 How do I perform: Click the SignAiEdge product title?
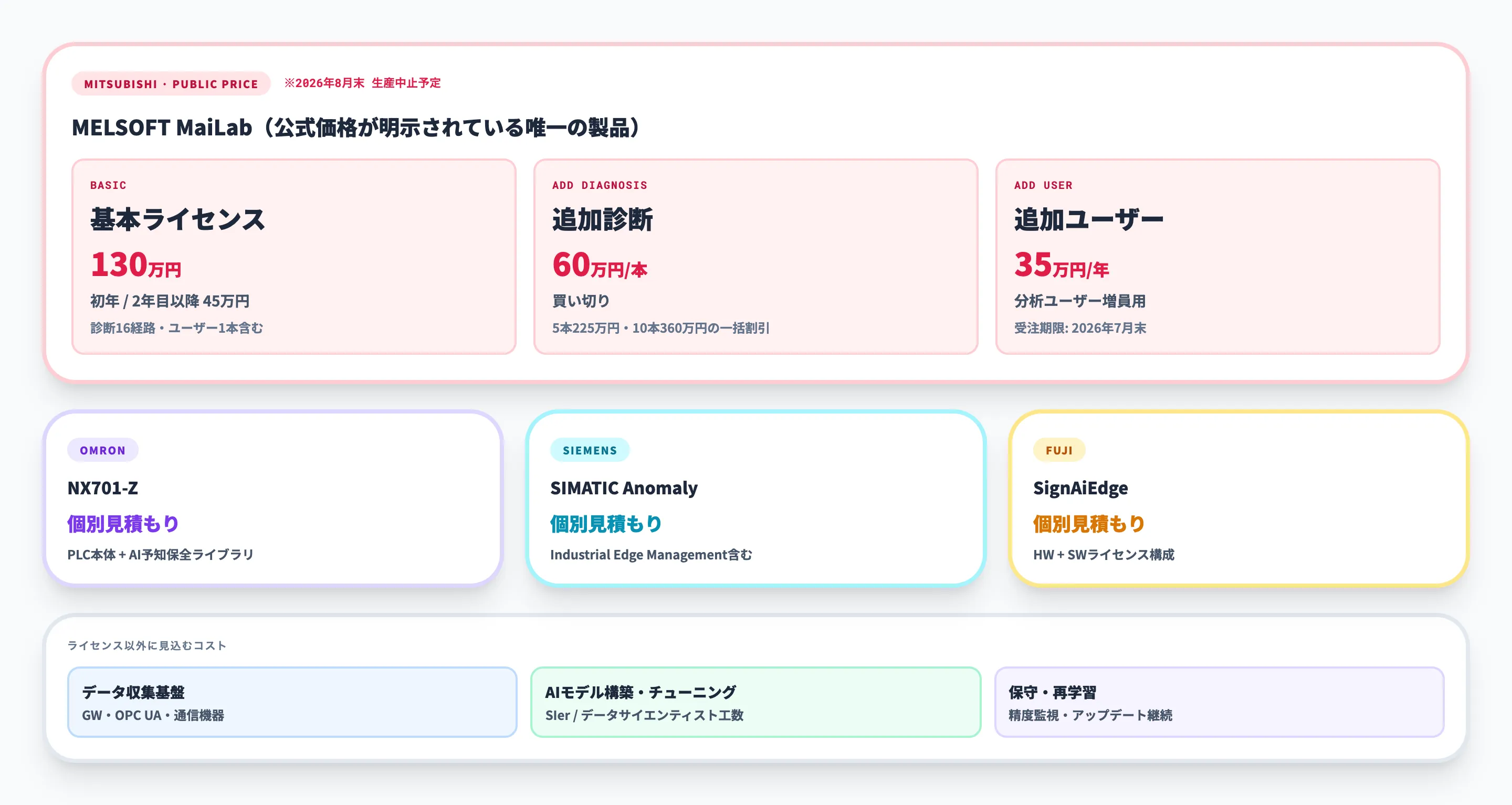tap(1080, 488)
